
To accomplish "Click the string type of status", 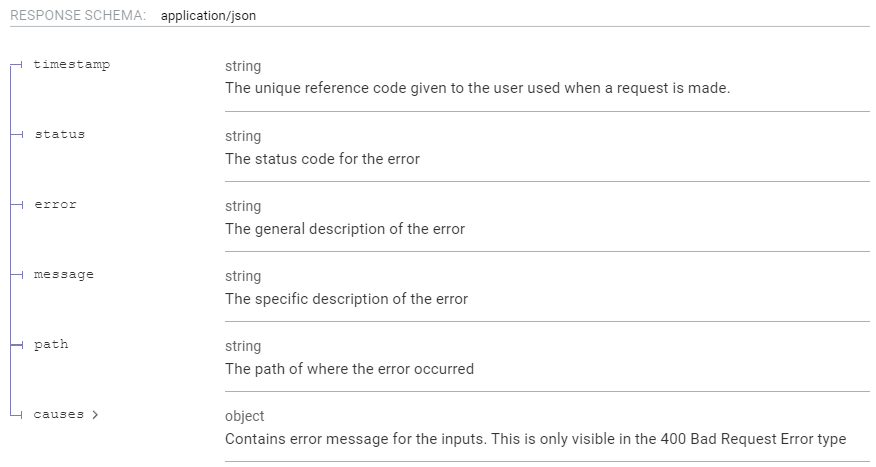I will (x=243, y=136).
